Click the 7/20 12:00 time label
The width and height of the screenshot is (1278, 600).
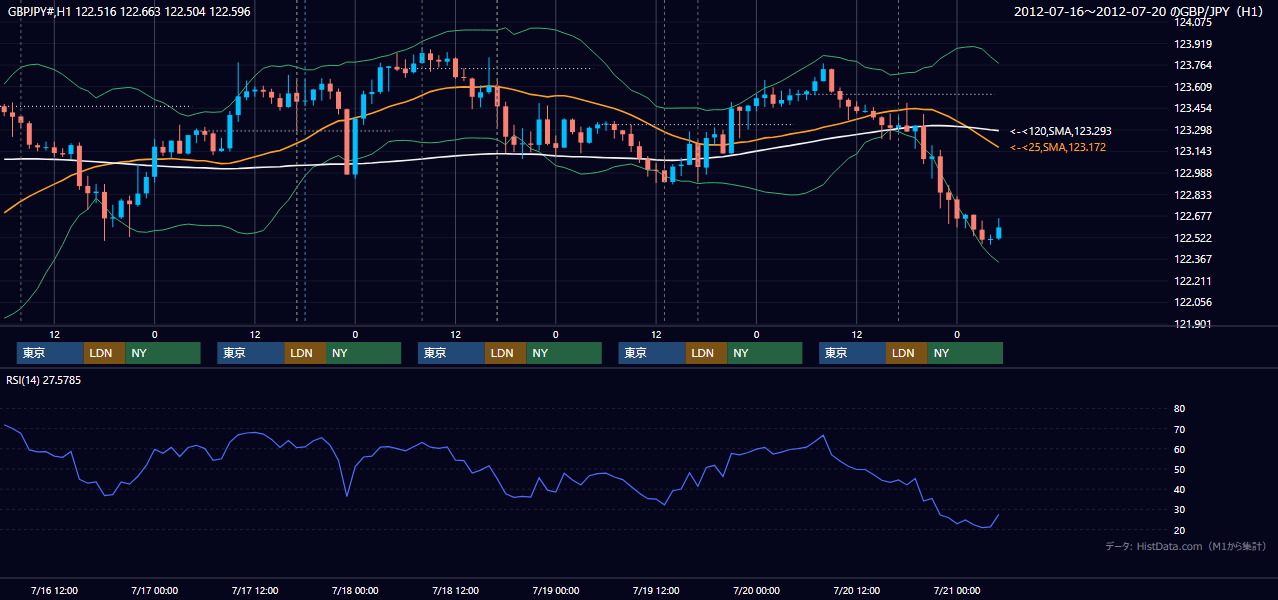pyautogui.click(x=856, y=590)
